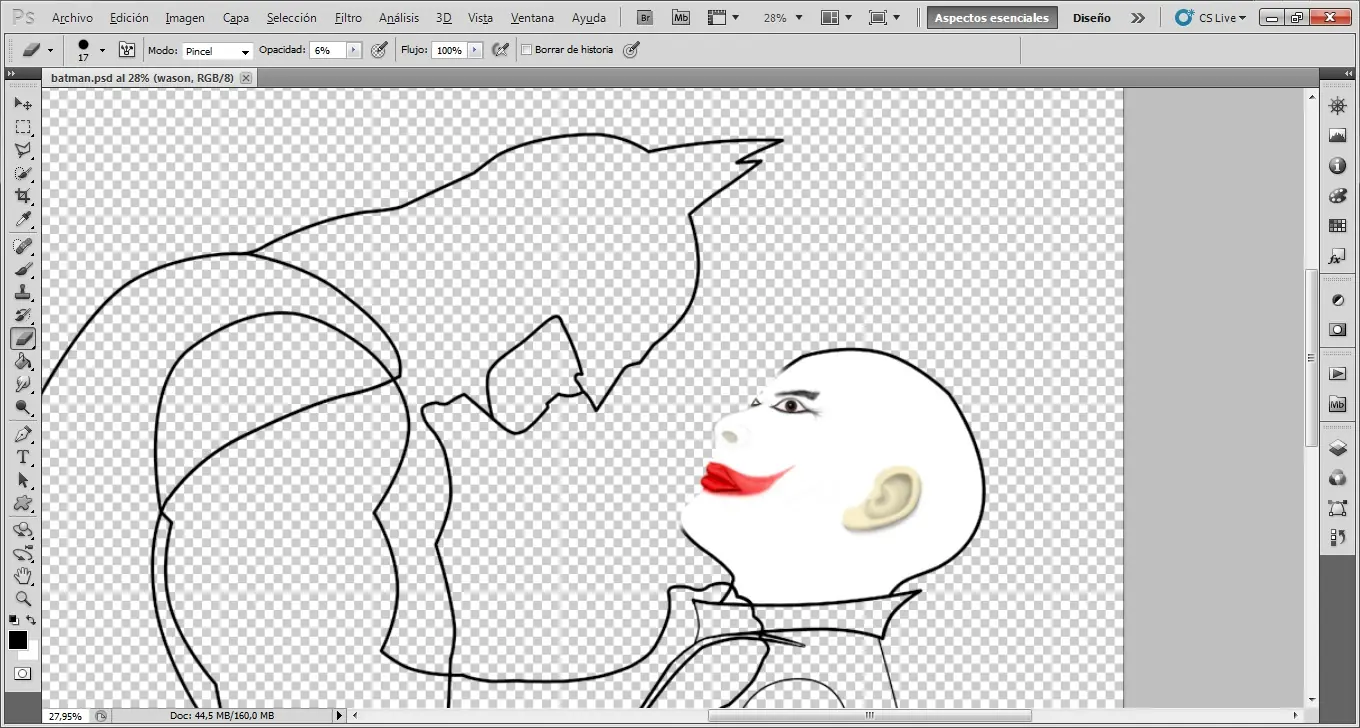Select the Zoom tool

[x=24, y=599]
